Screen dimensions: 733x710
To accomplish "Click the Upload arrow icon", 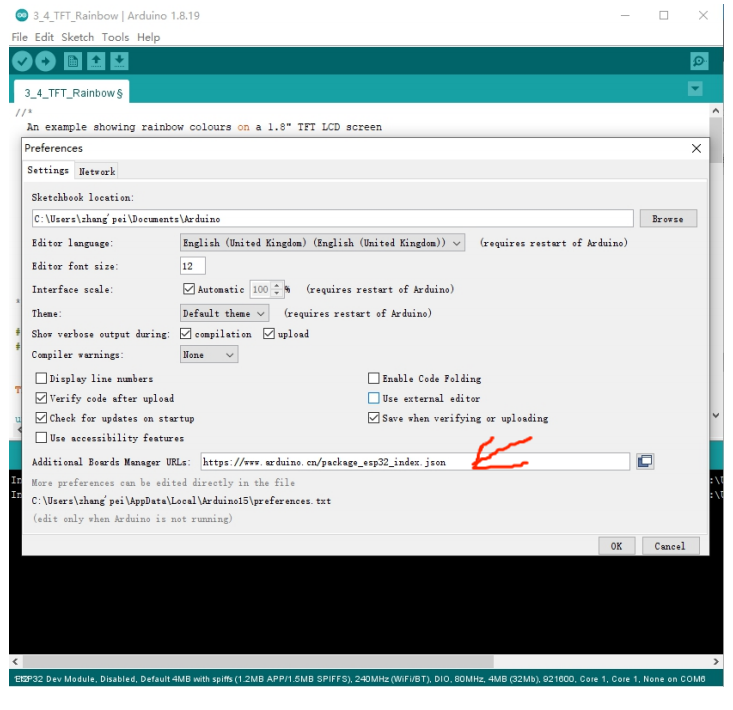I will [45, 61].
